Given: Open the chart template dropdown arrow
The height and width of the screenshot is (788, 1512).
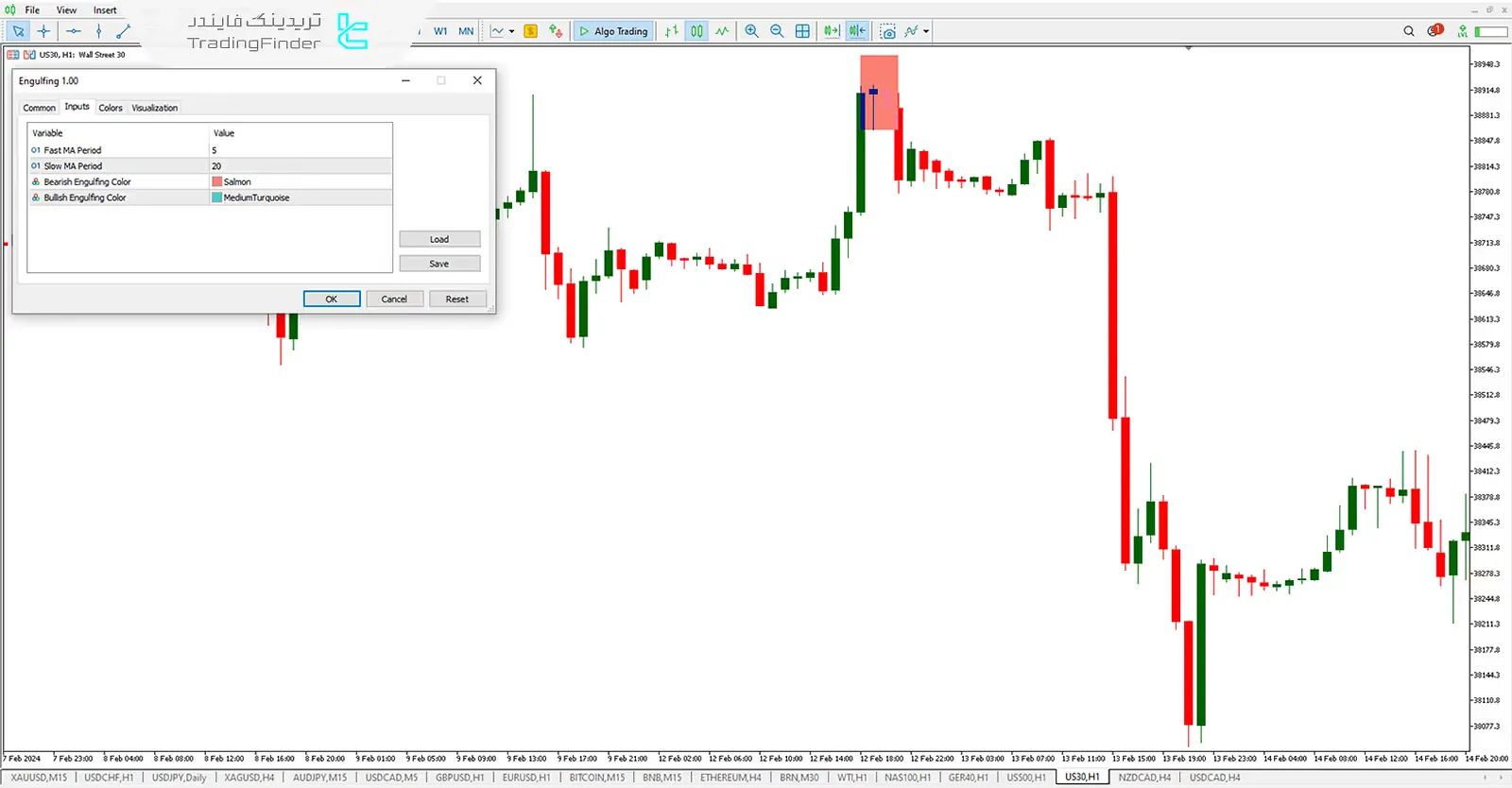Looking at the screenshot, I should [x=511, y=31].
